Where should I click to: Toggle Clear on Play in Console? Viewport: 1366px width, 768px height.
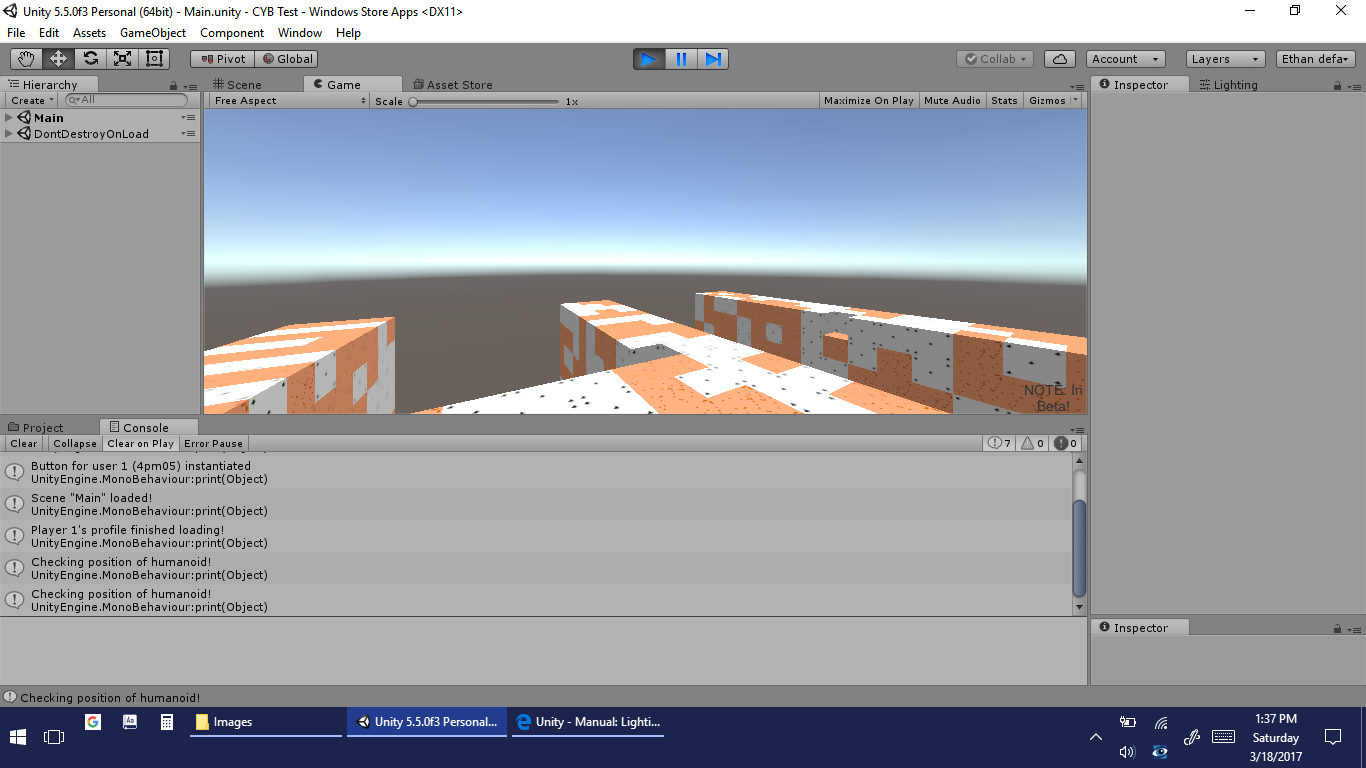(140, 444)
